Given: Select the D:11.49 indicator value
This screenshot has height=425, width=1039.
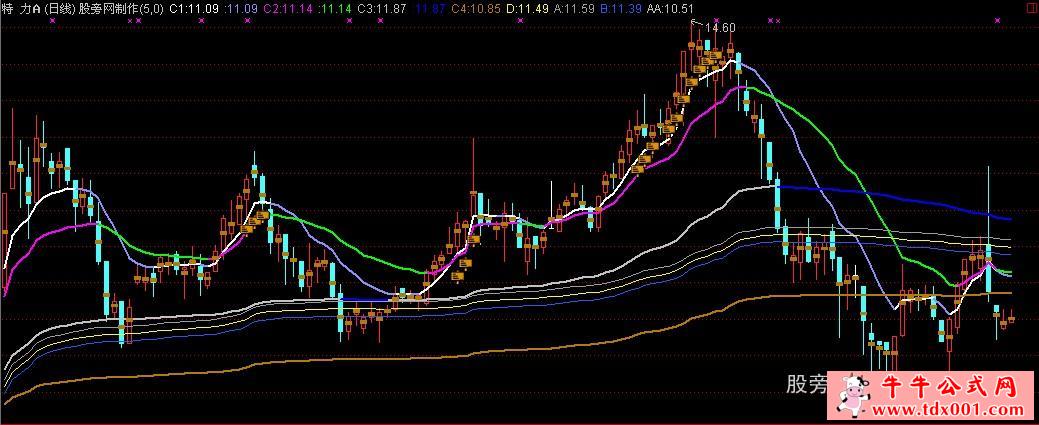Looking at the screenshot, I should pyautogui.click(x=526, y=8).
